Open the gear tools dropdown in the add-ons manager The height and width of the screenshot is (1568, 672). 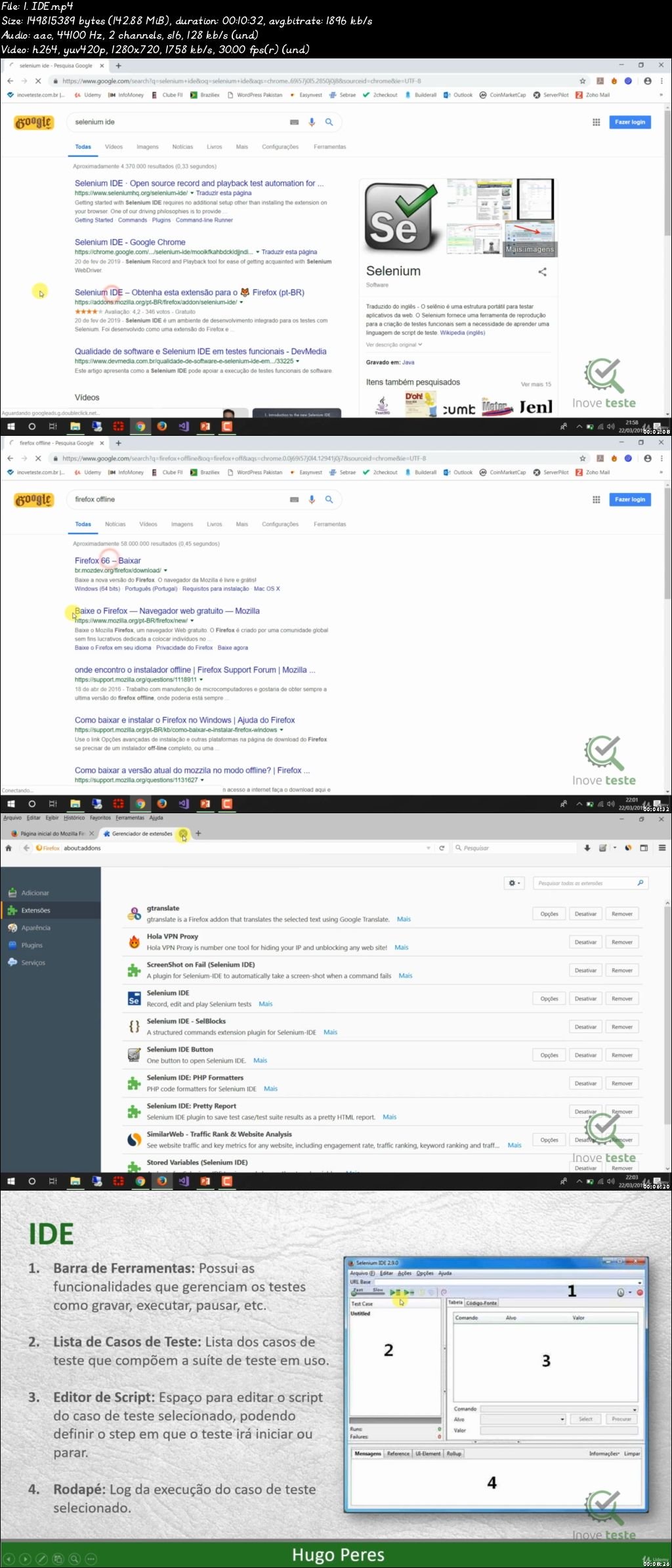tap(514, 883)
